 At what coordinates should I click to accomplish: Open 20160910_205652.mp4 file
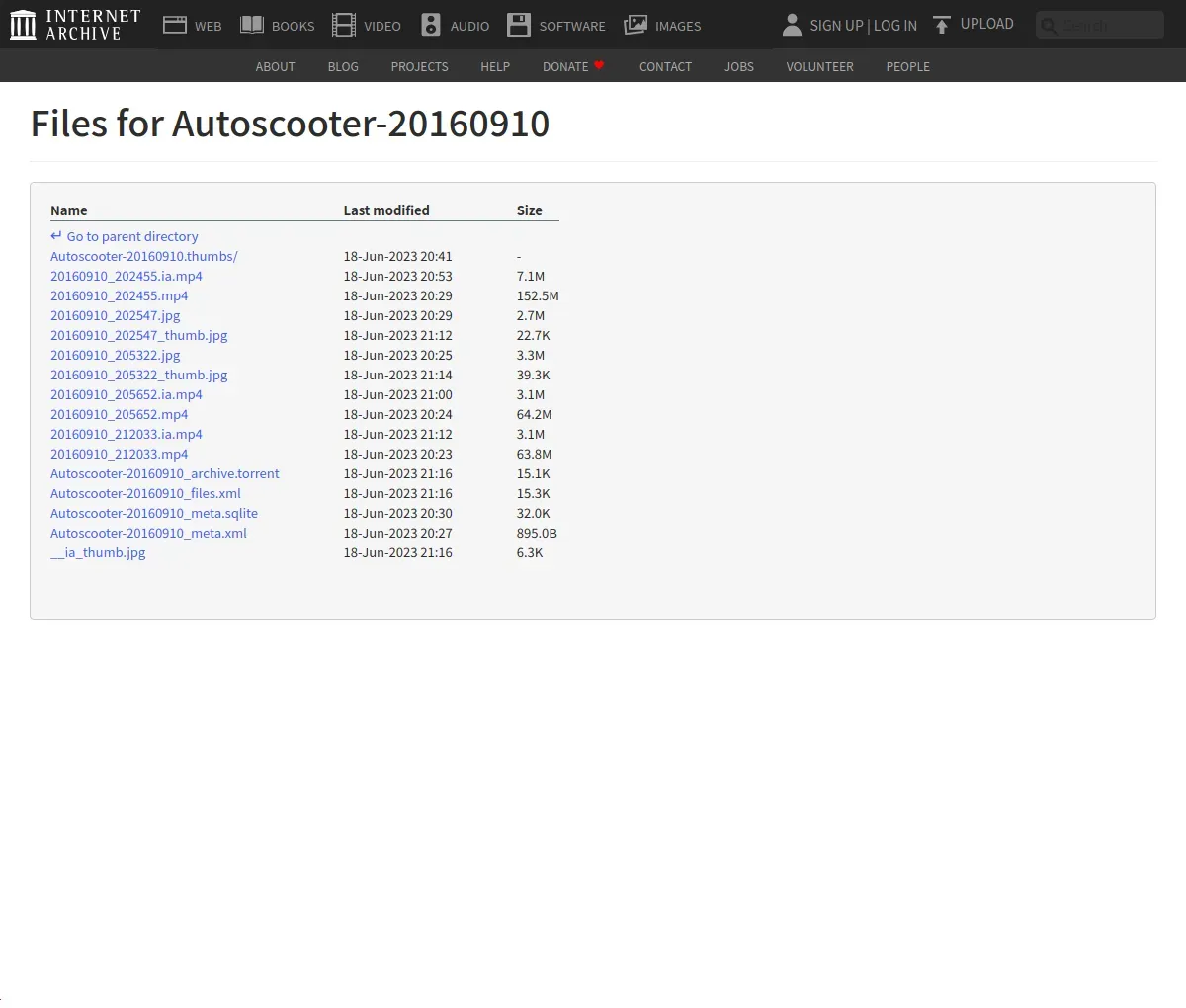coord(119,414)
